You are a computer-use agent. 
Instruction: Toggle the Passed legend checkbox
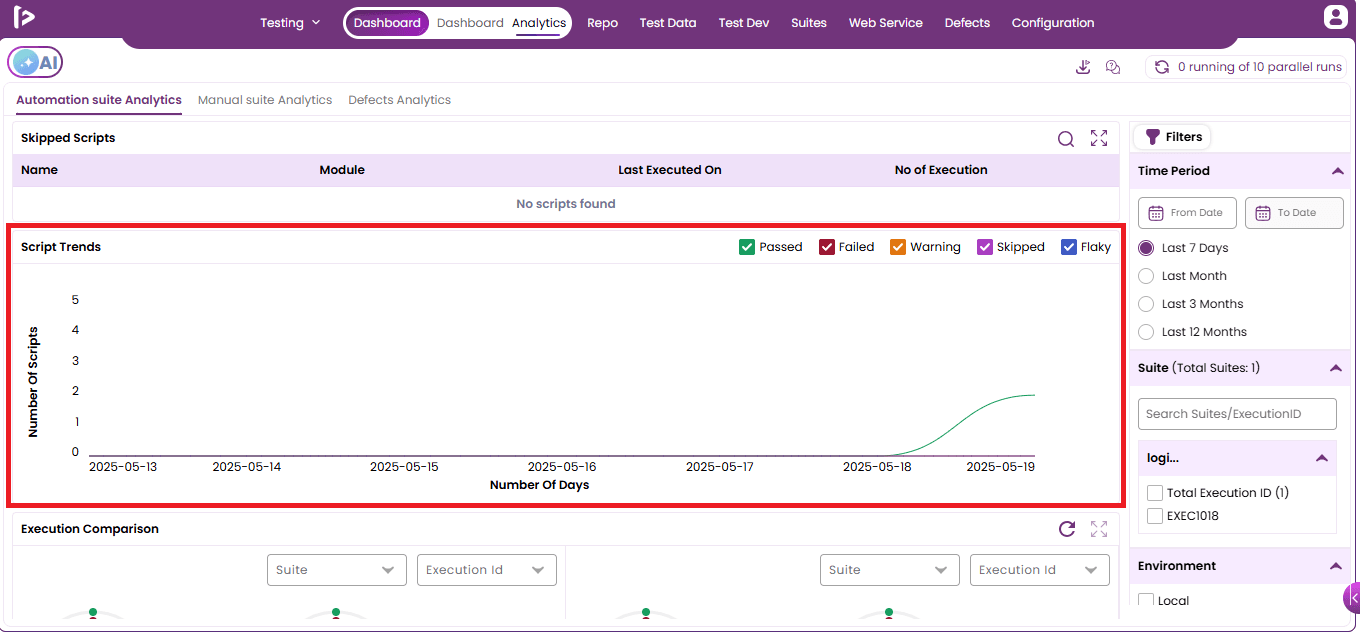pos(747,247)
